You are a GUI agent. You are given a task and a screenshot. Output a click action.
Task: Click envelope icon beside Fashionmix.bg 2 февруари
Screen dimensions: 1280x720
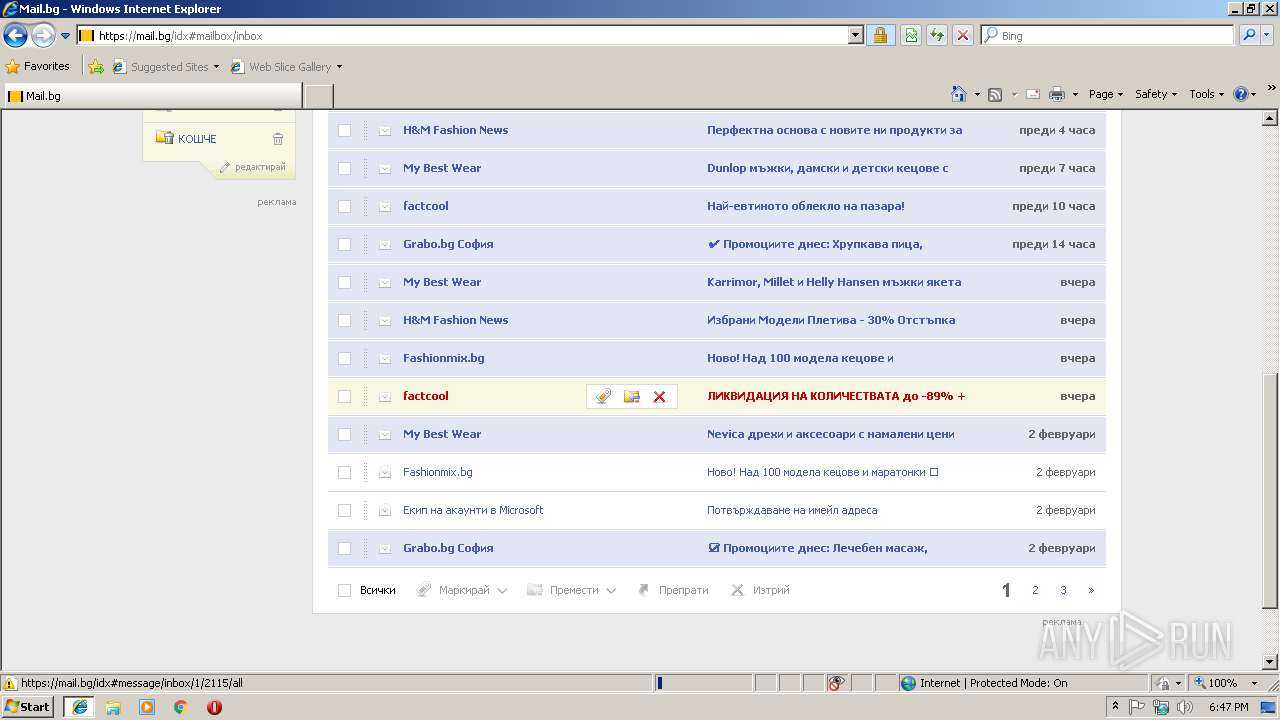(385, 472)
